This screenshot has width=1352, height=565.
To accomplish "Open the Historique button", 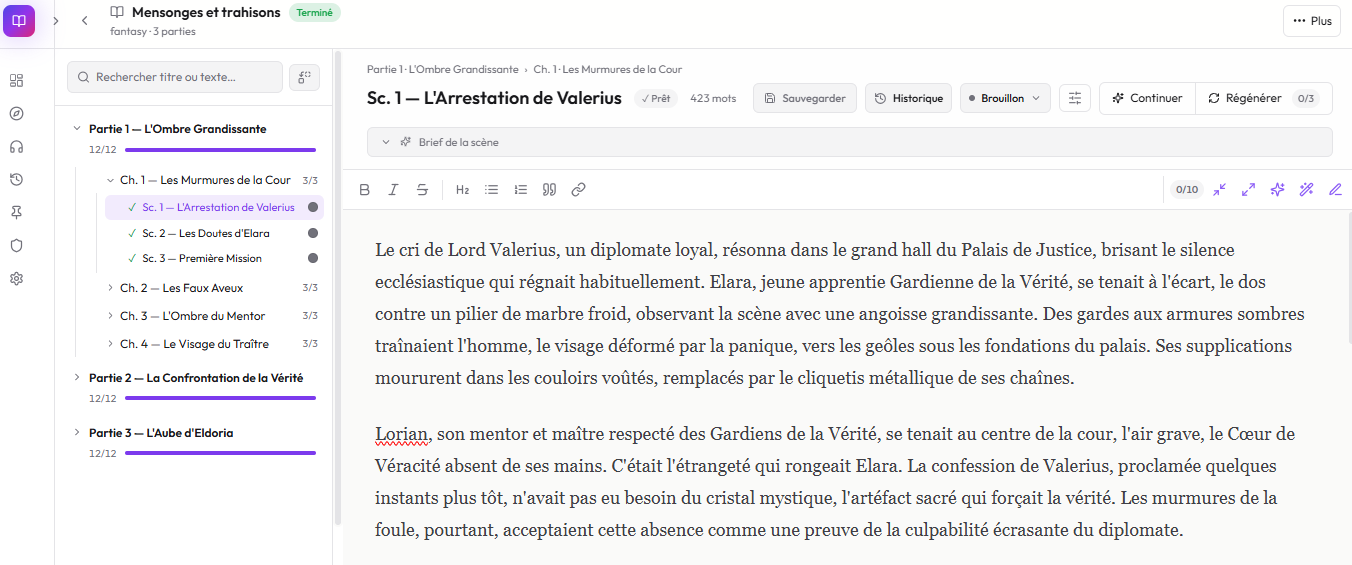I will point(908,98).
